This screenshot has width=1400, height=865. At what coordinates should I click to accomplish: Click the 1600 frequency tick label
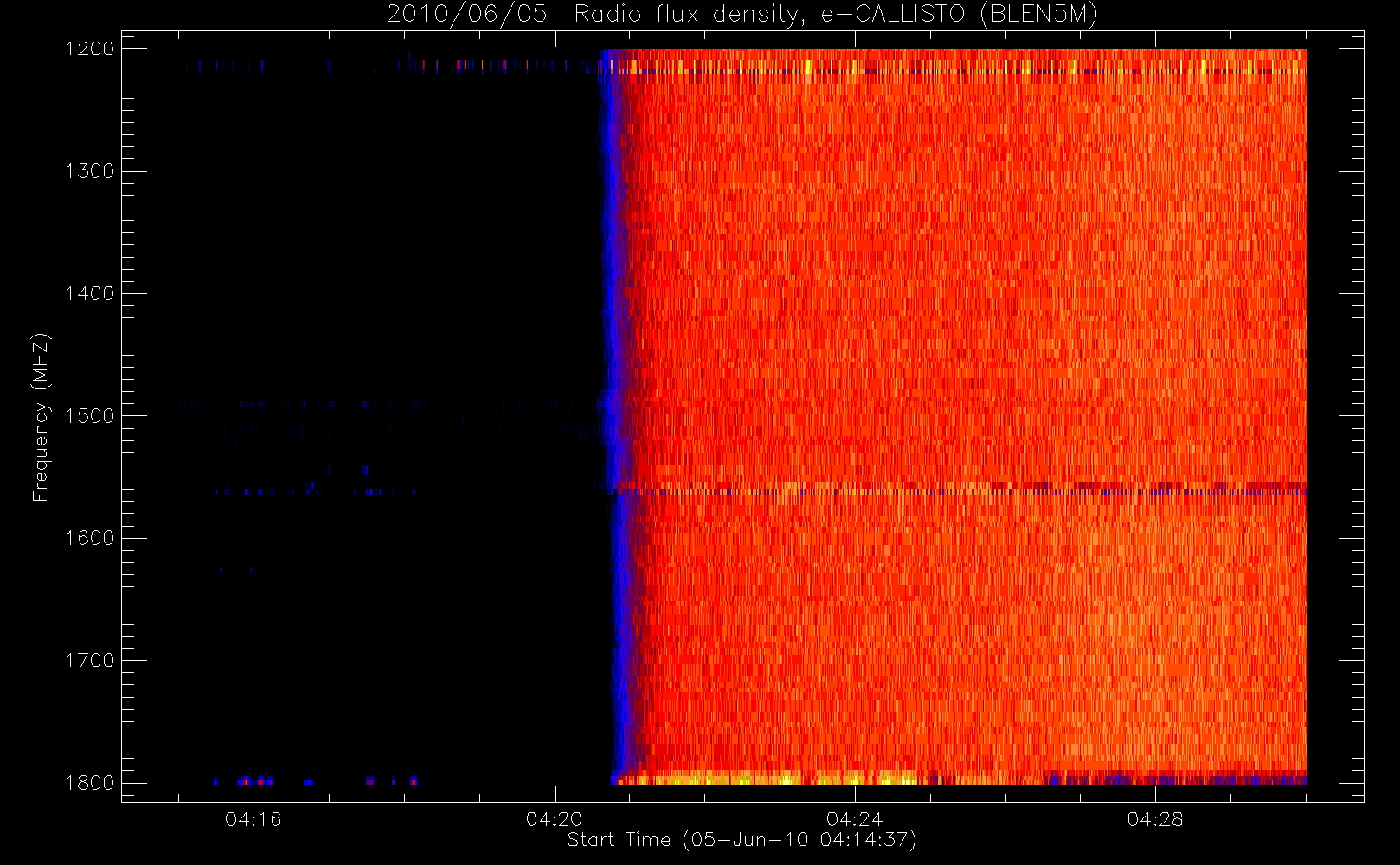90,538
